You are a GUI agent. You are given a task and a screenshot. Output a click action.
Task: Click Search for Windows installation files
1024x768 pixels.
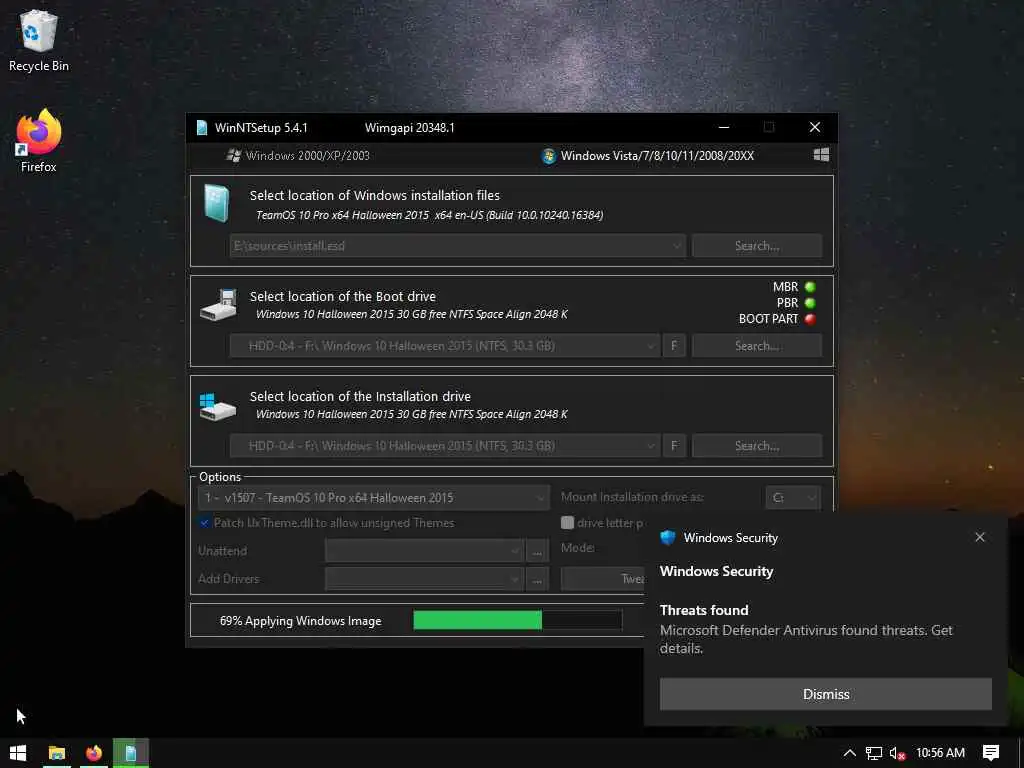(x=757, y=246)
